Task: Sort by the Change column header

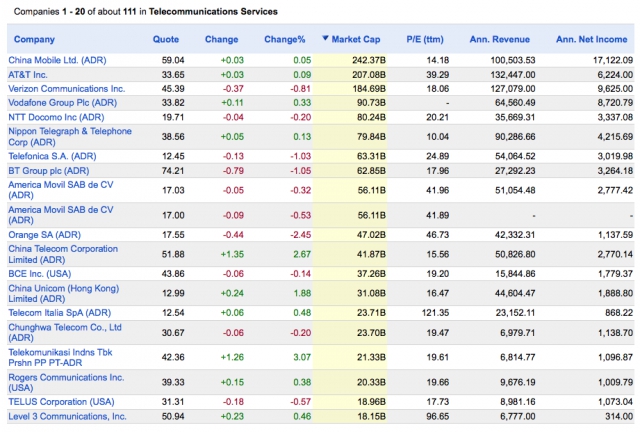Action: coord(221,40)
